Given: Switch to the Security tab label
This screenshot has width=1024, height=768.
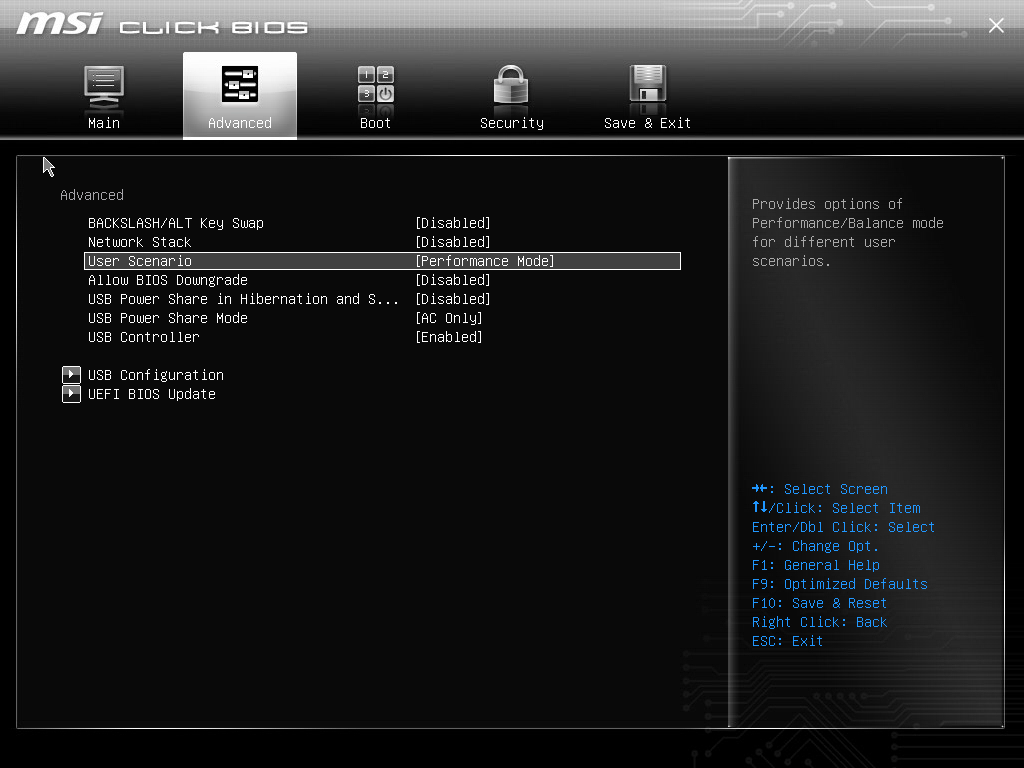Looking at the screenshot, I should coord(511,123).
